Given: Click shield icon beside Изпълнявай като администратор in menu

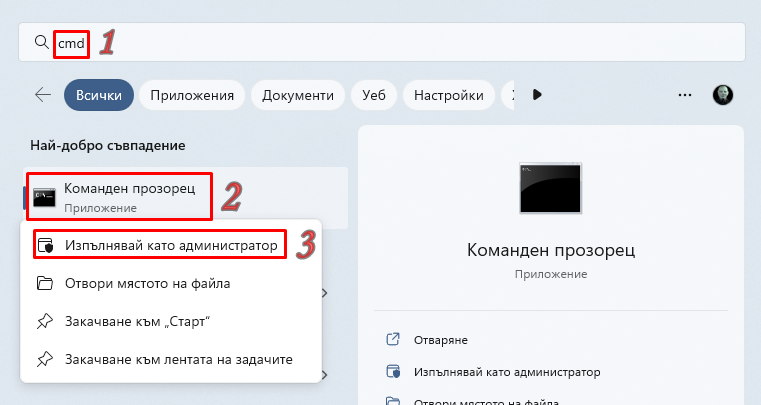Looking at the screenshot, I should click(45, 245).
